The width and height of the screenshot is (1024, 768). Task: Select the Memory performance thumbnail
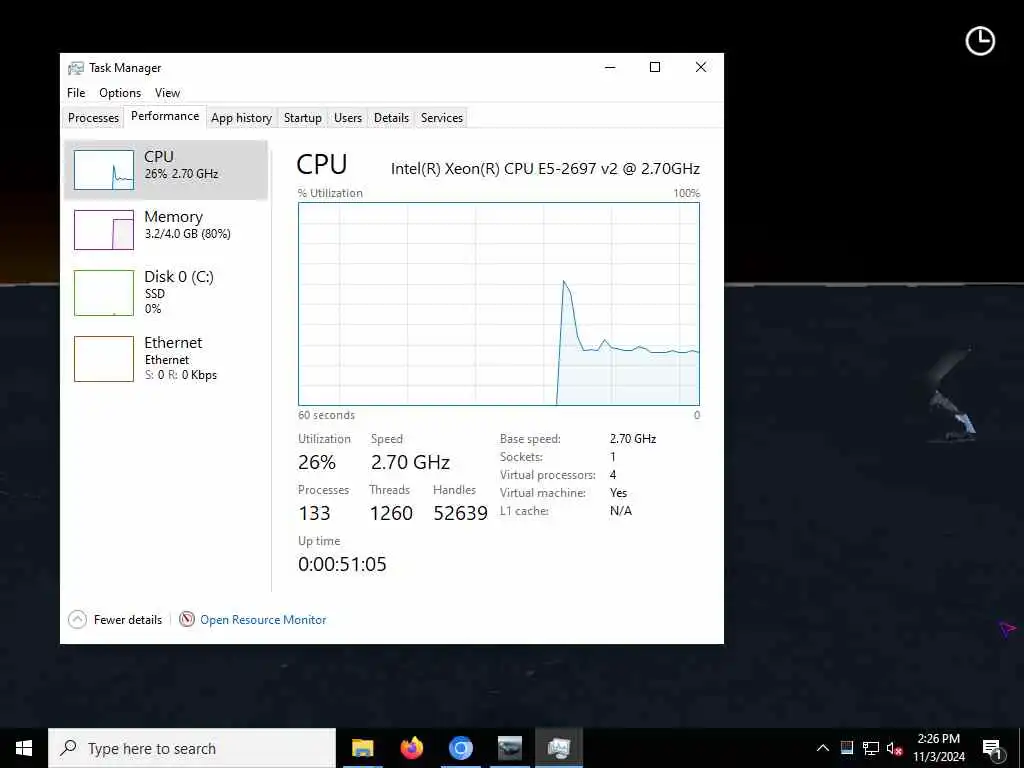point(104,229)
